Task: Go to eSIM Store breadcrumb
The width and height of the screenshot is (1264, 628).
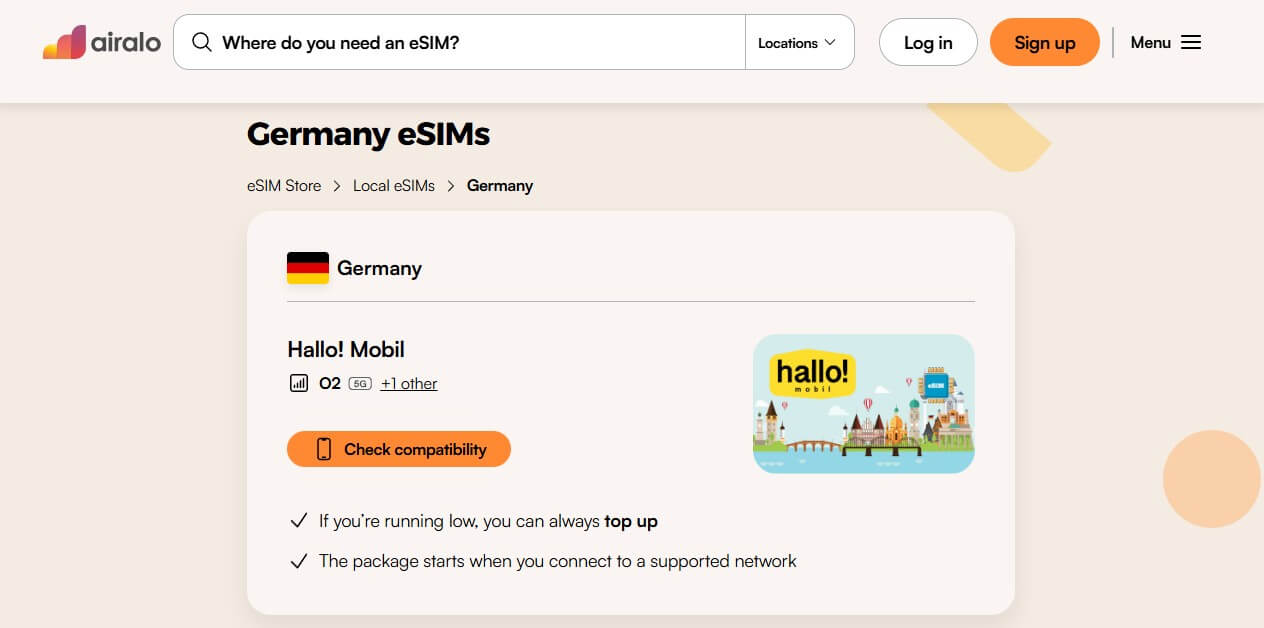Action: 284,186
